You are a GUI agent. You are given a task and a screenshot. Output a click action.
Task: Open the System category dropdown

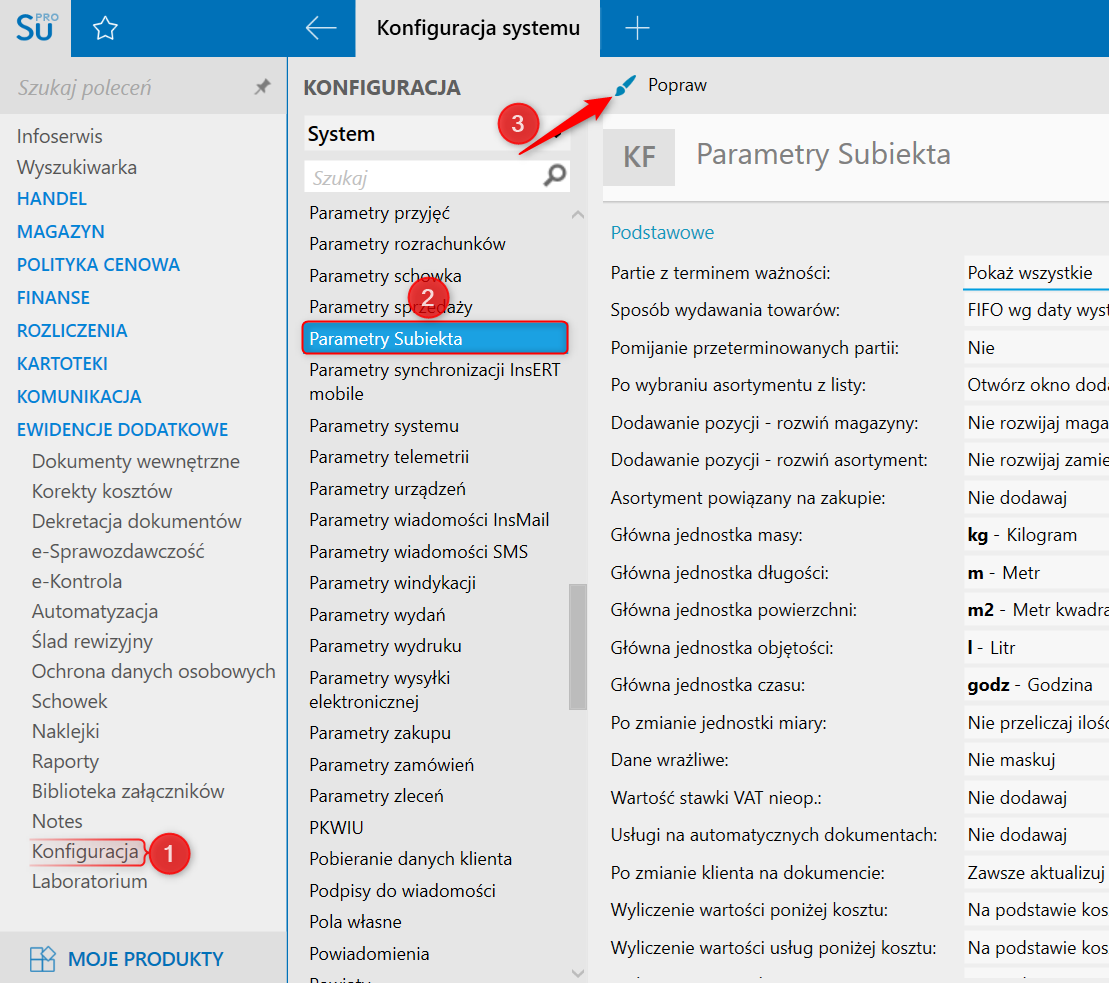pos(436,134)
